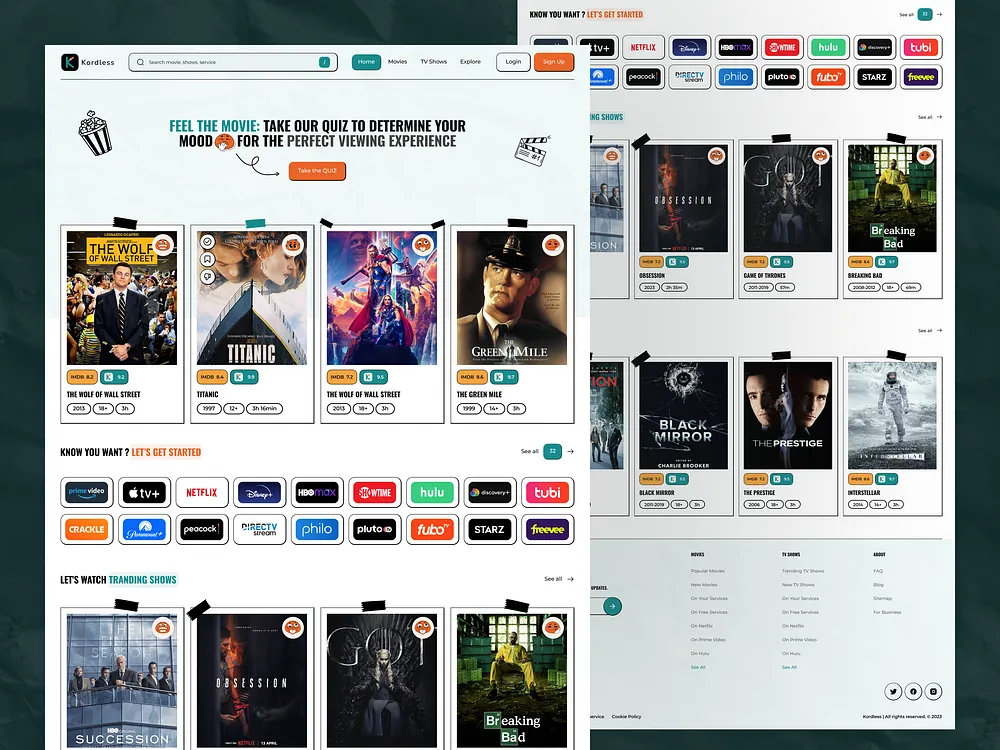Mark Titanic as watched with the checkmark toggle
1000x750 pixels.
(x=207, y=241)
